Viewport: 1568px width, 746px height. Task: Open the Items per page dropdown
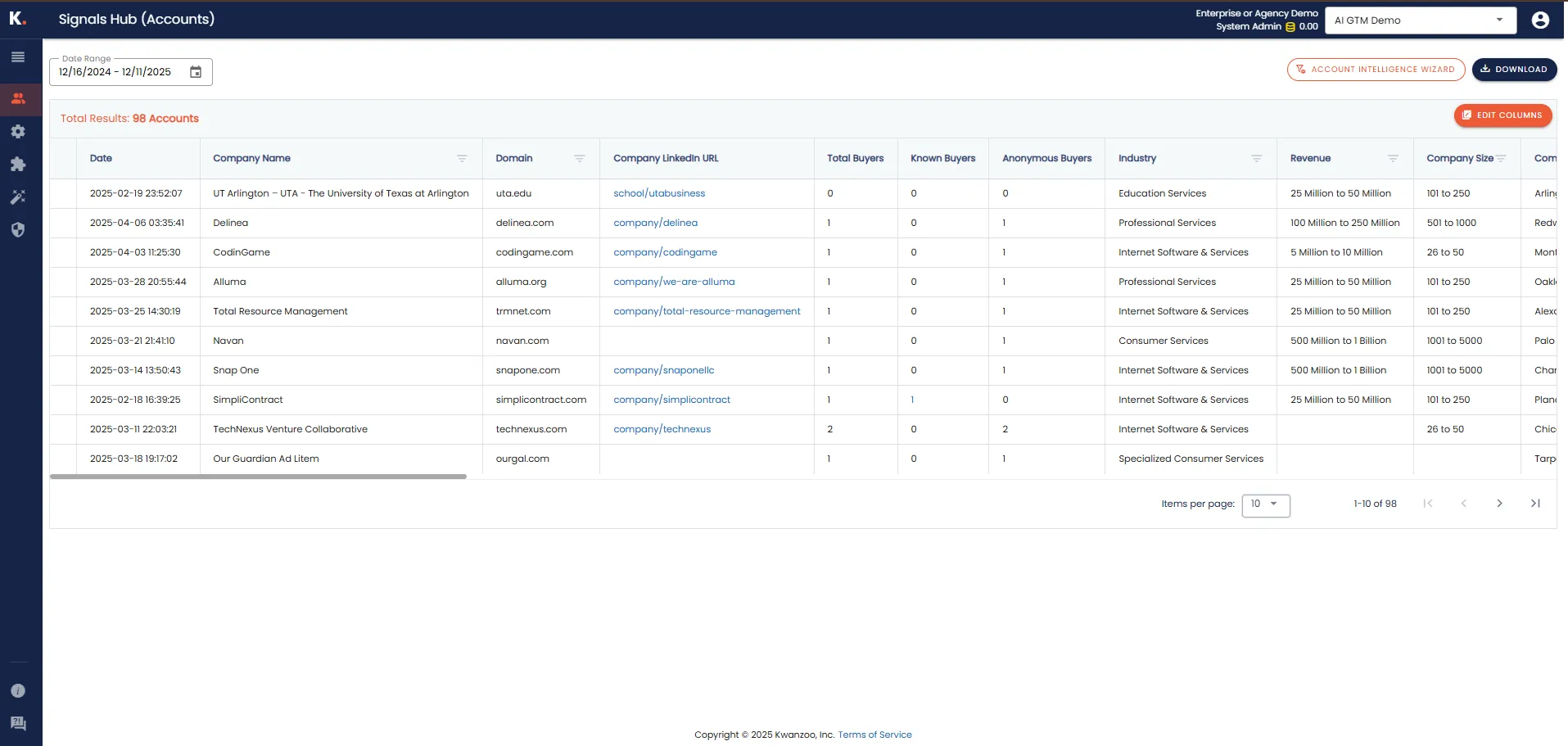(x=1266, y=505)
